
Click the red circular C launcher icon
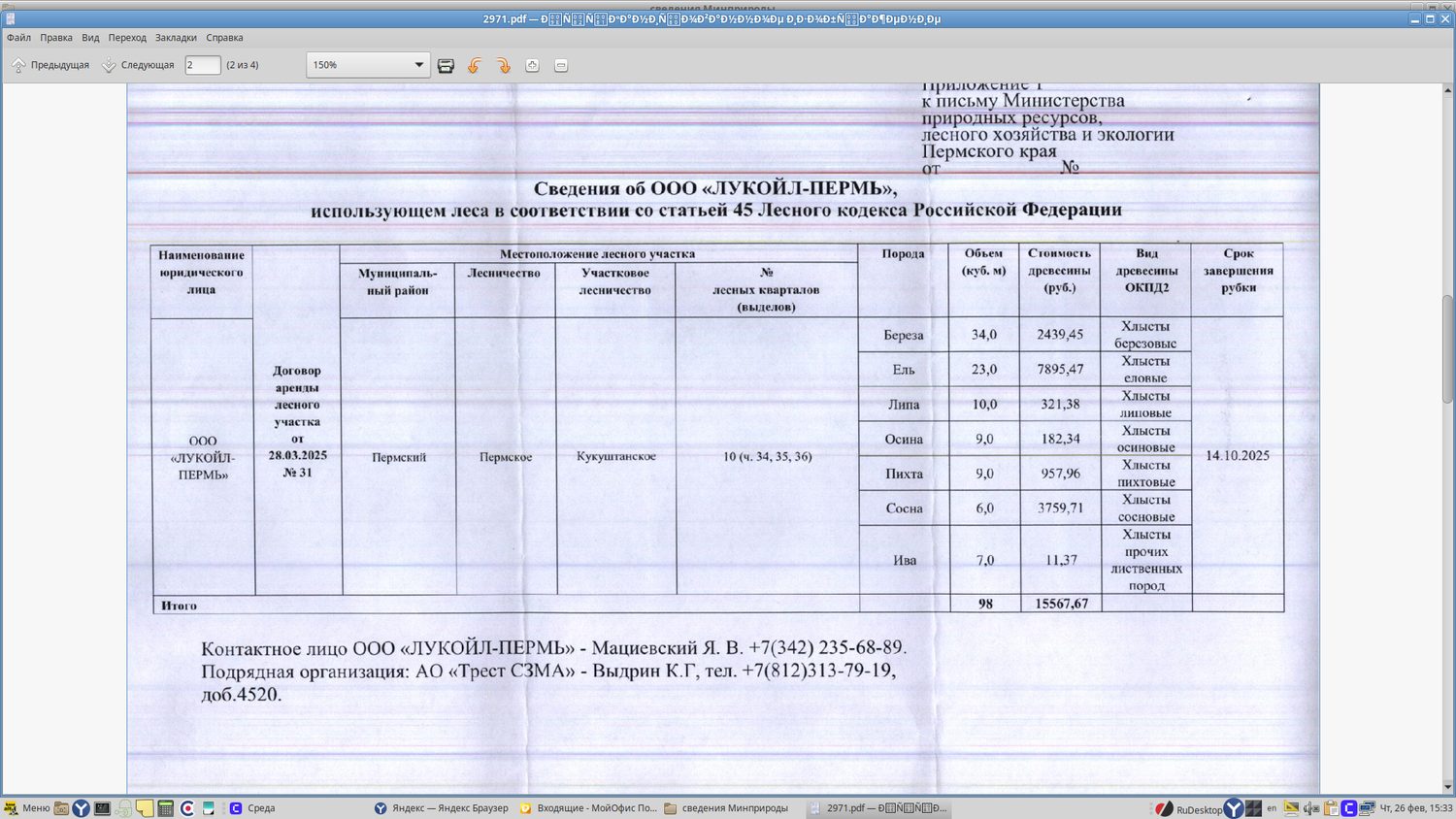(x=187, y=808)
